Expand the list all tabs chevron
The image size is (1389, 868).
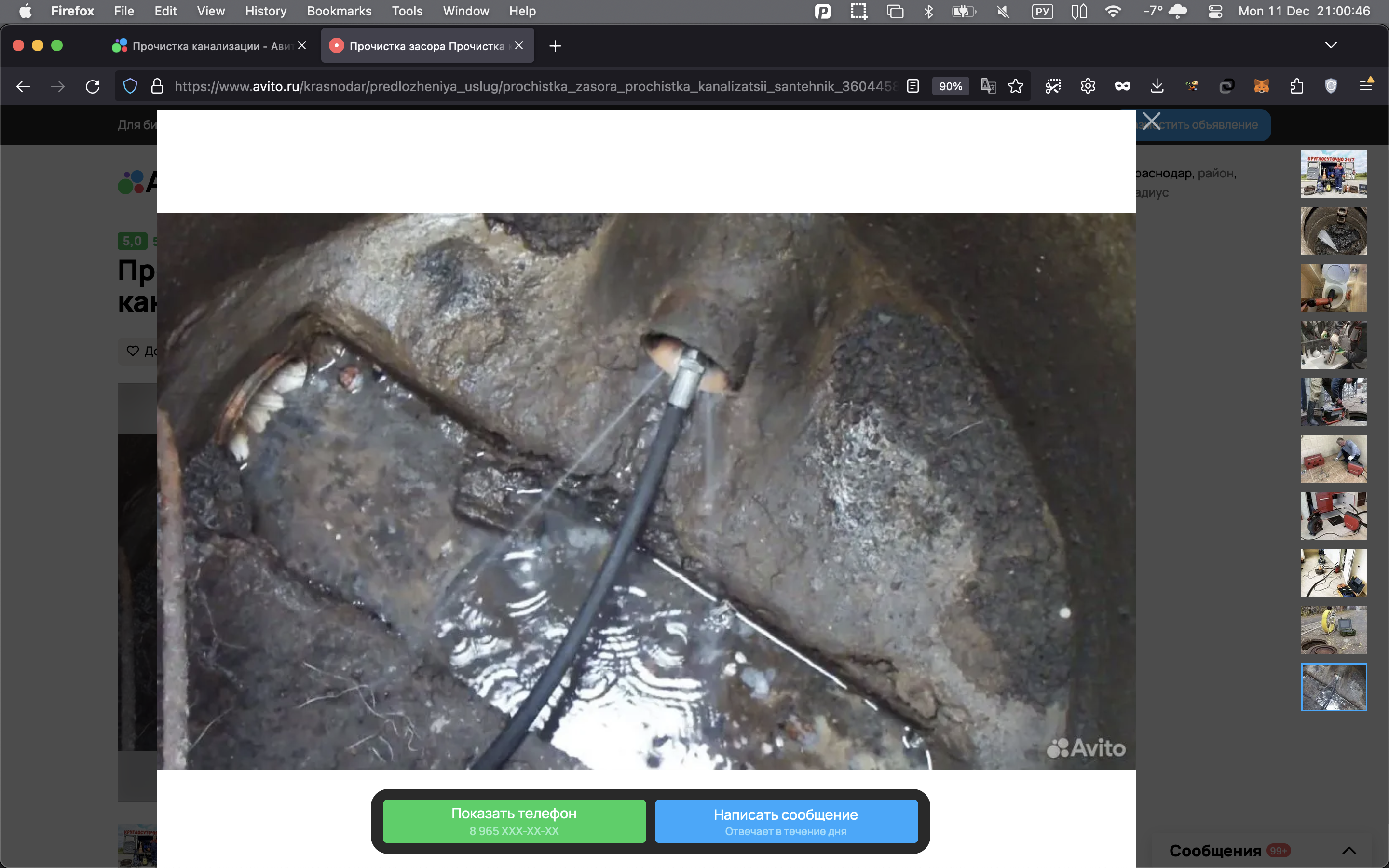1331,45
